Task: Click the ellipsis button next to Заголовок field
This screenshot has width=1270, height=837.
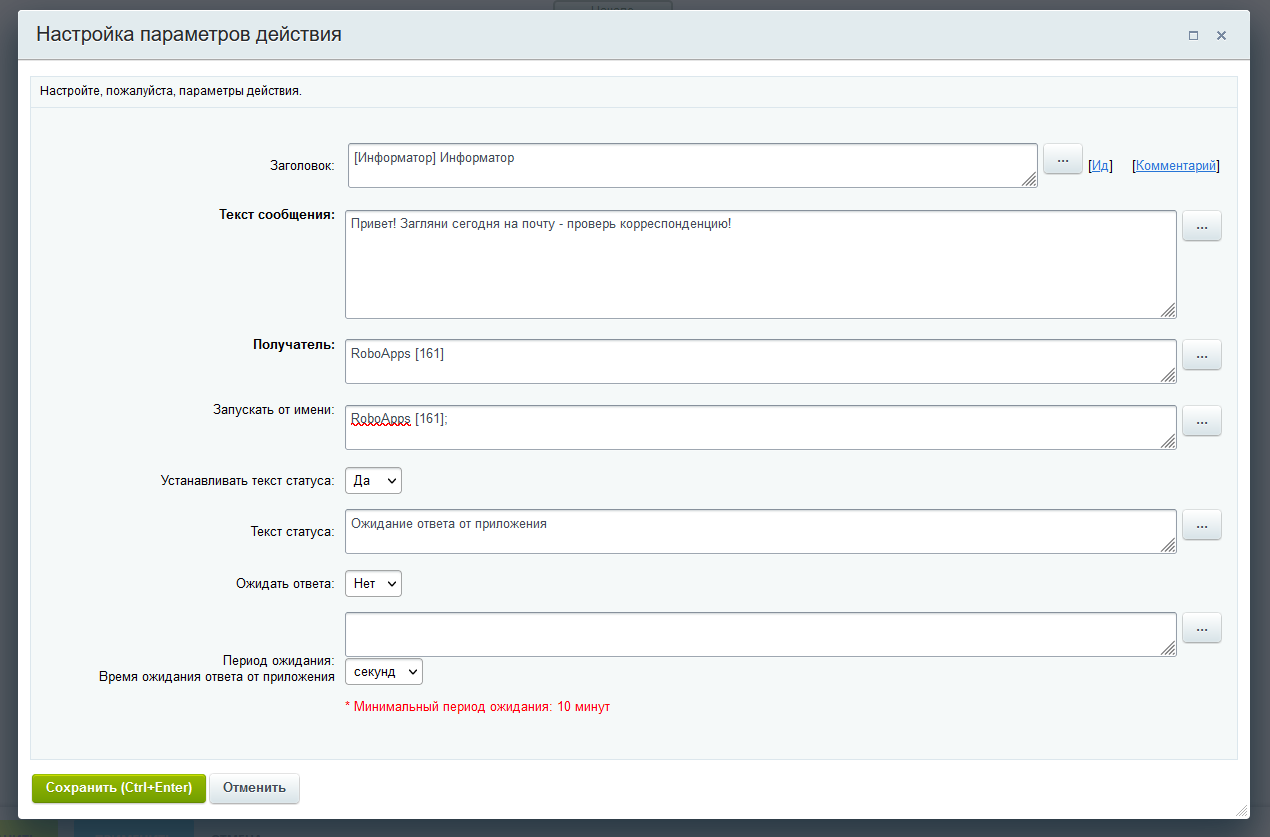Action: [x=1062, y=159]
